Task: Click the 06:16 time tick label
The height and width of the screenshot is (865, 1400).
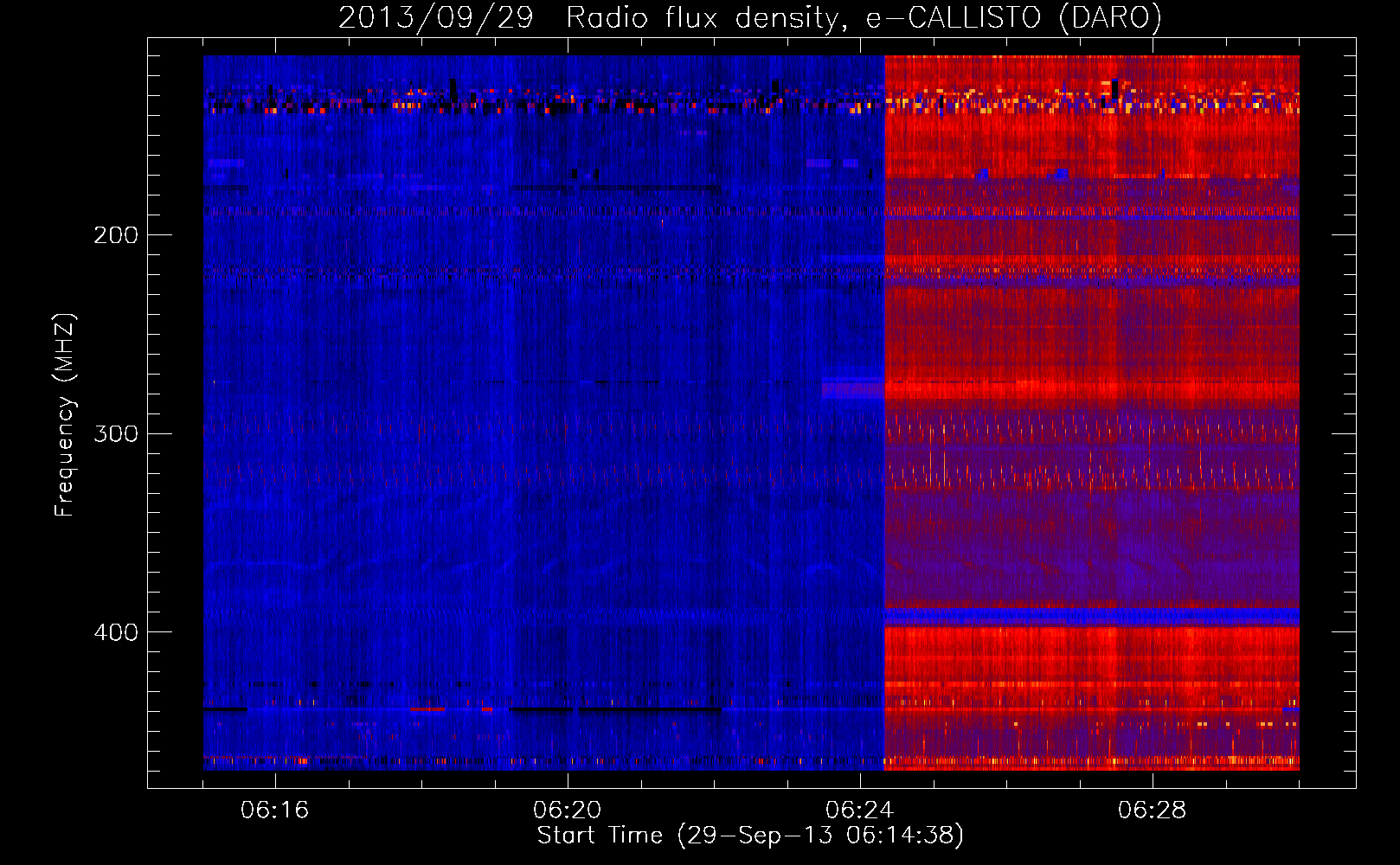Action: pyautogui.click(x=274, y=811)
